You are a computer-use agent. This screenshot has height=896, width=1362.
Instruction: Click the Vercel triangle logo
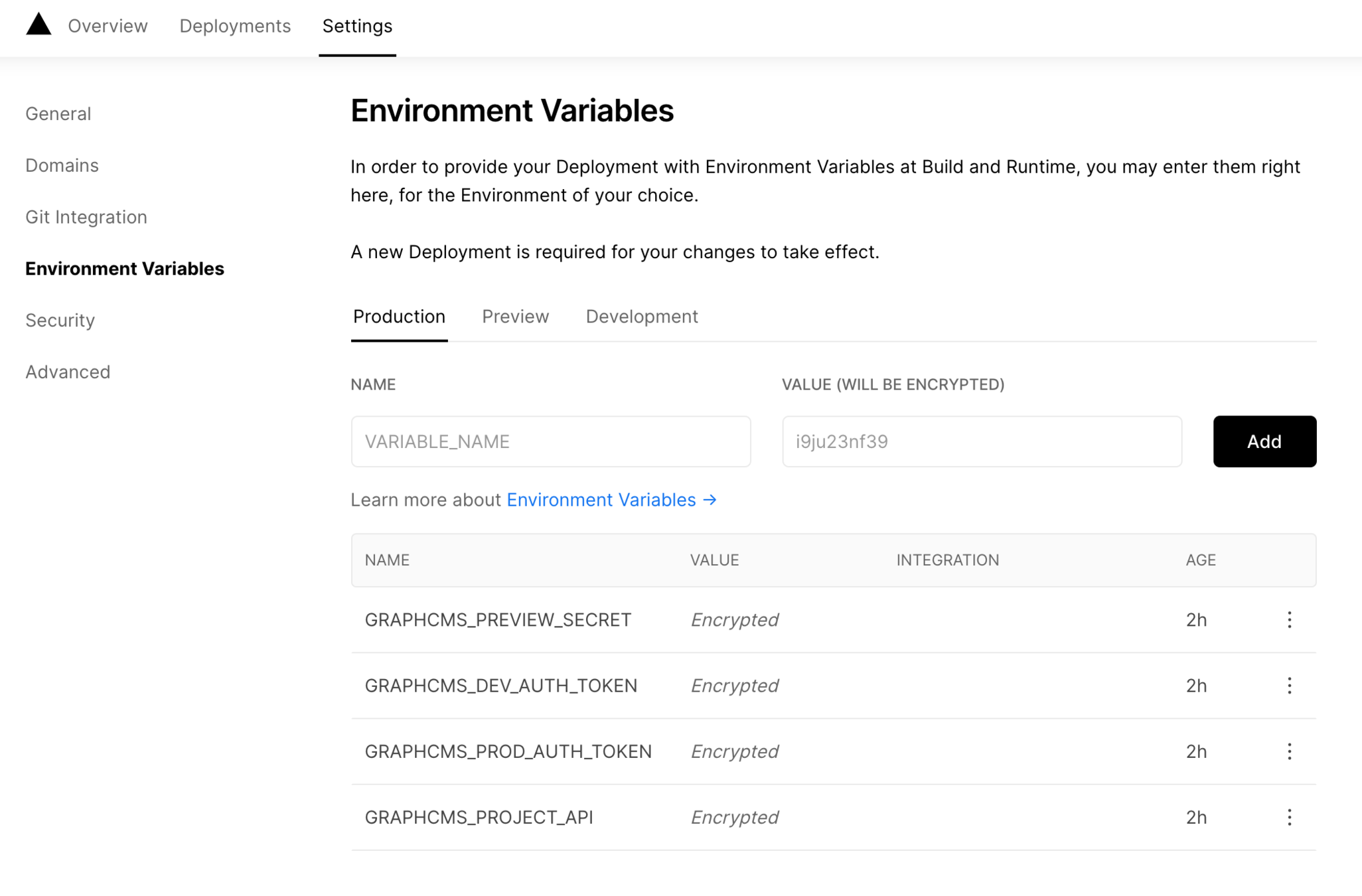[x=38, y=25]
